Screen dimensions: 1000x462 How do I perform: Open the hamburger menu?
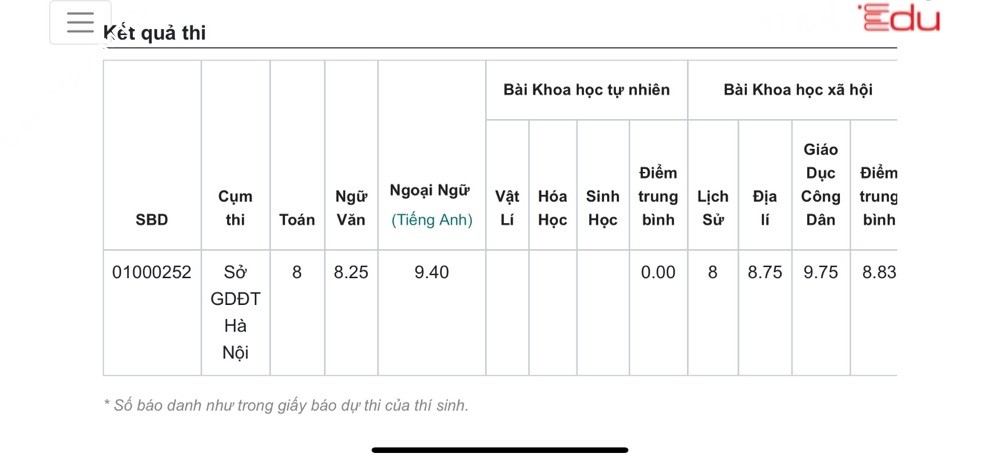click(x=80, y=23)
